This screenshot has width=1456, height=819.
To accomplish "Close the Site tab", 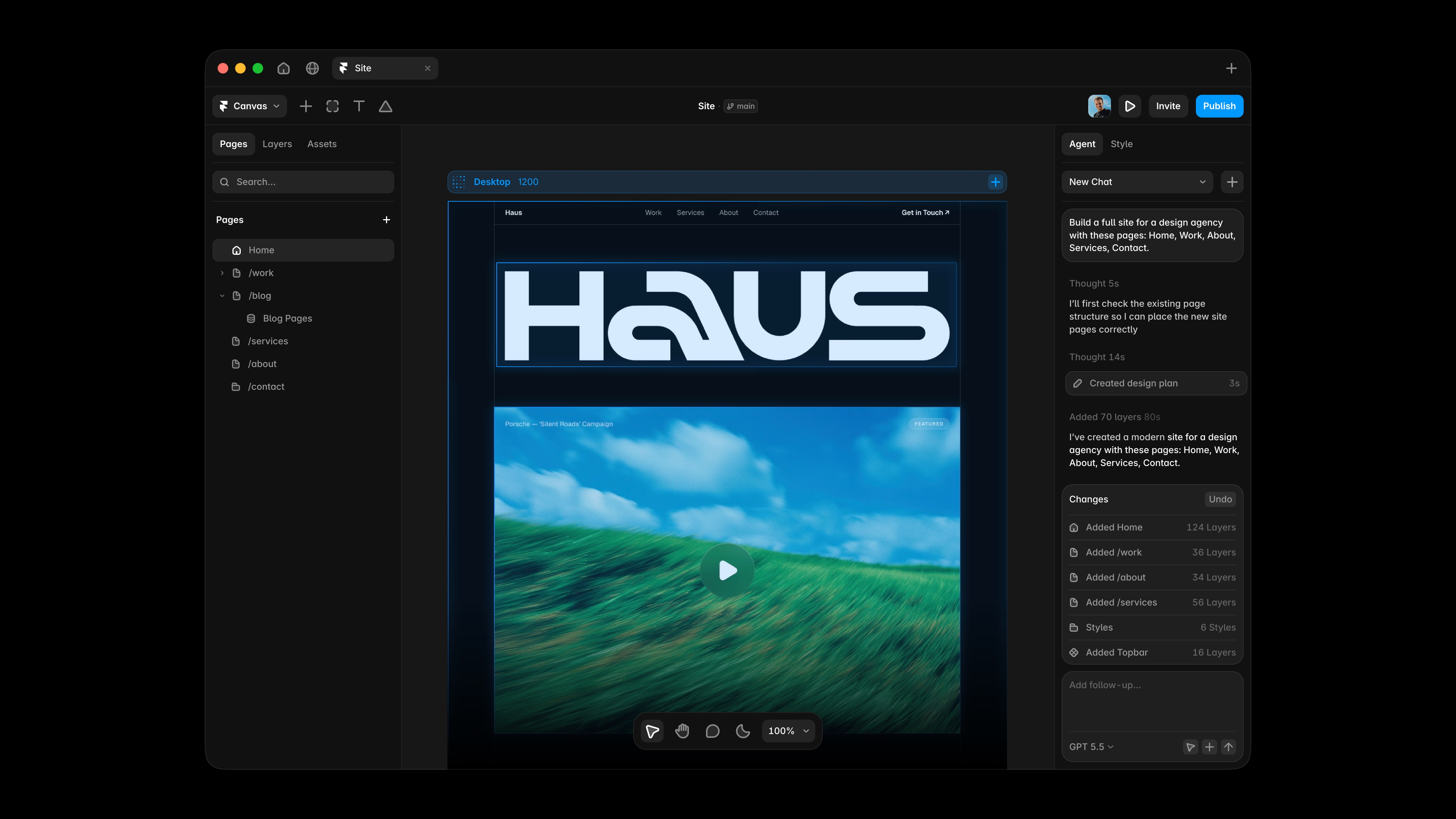I will 427,68.
